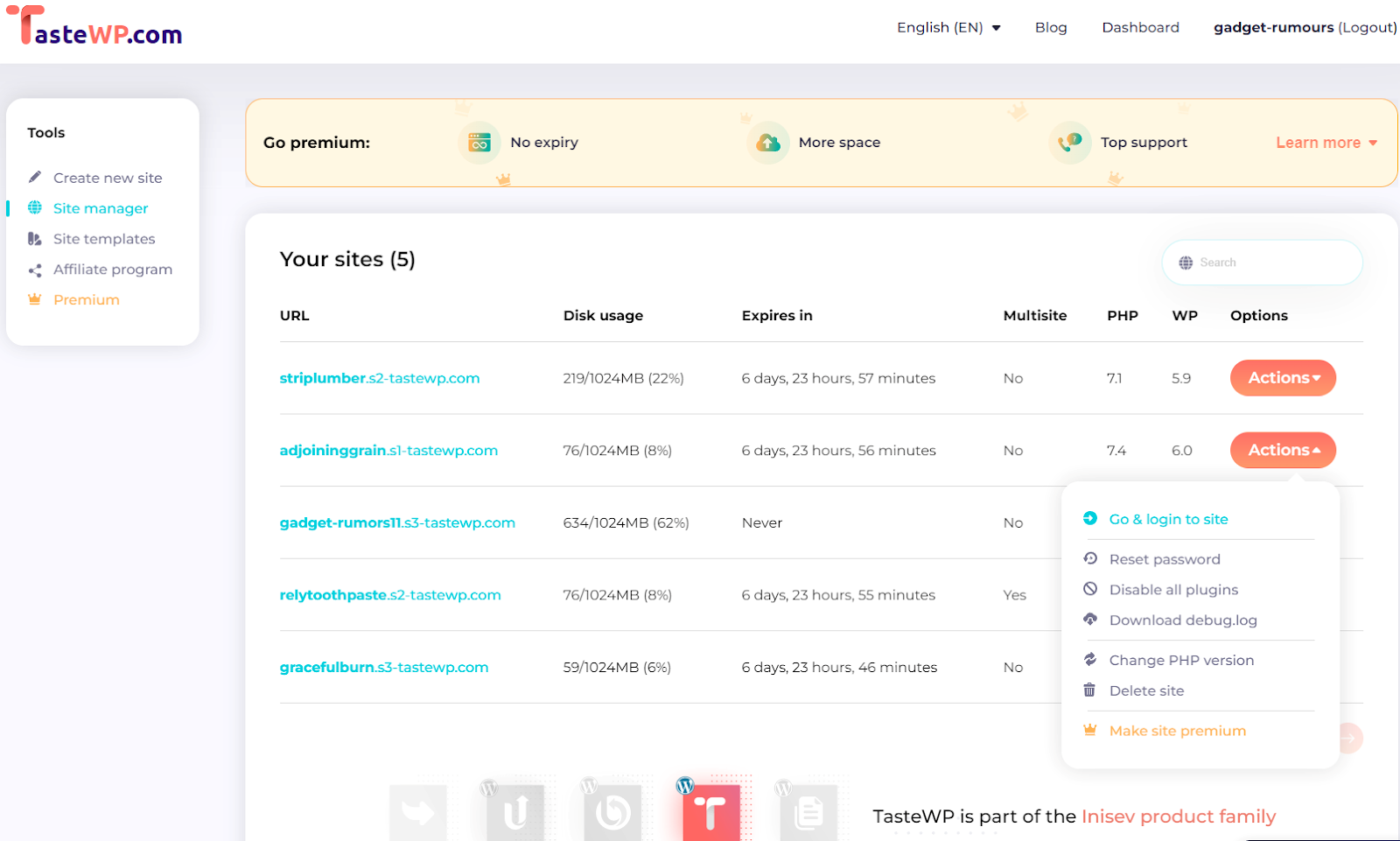
Task: Open the gracefulburn.s3-tastewp.com site link
Action: pos(384,667)
